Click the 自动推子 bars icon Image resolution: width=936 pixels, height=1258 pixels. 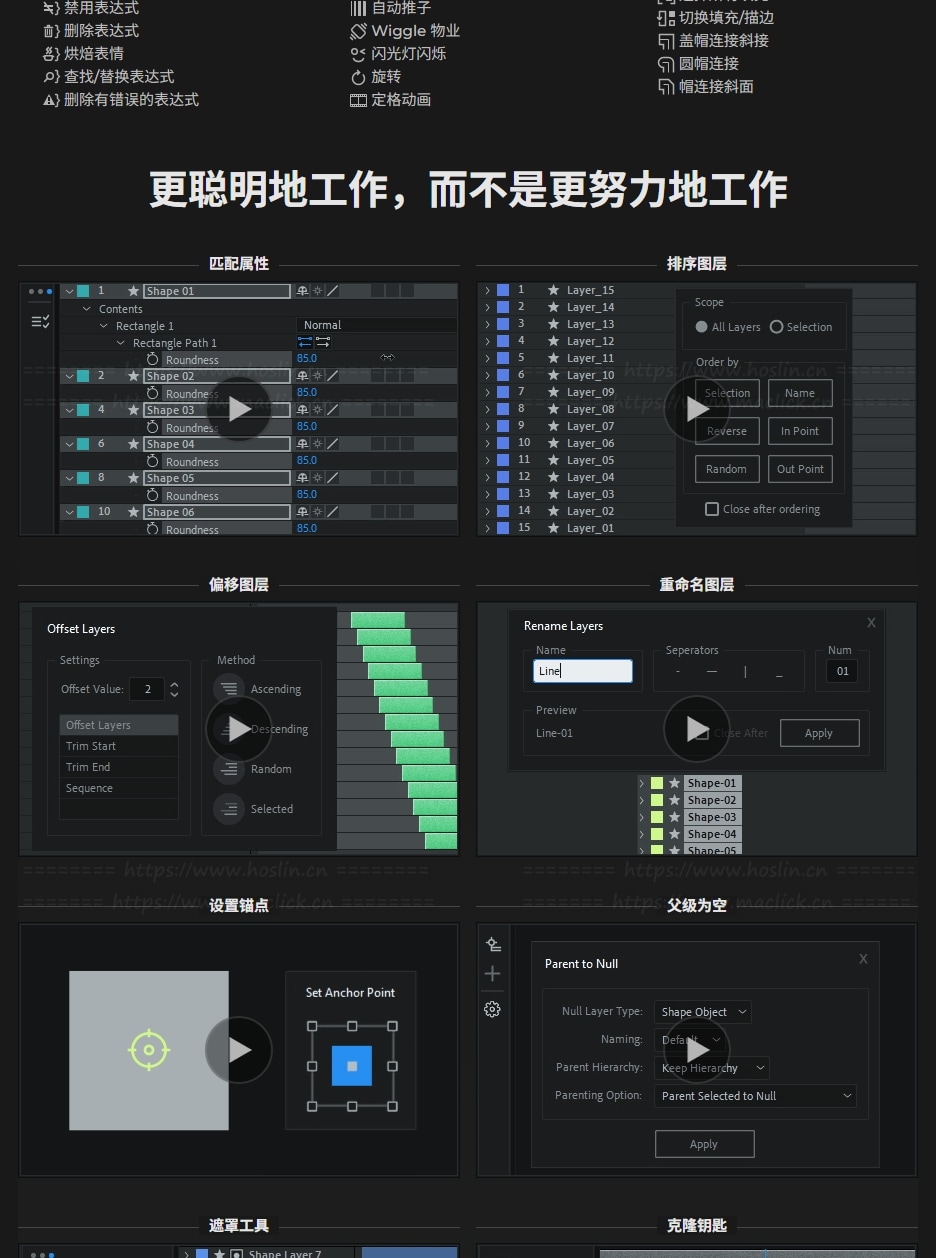pyautogui.click(x=358, y=8)
